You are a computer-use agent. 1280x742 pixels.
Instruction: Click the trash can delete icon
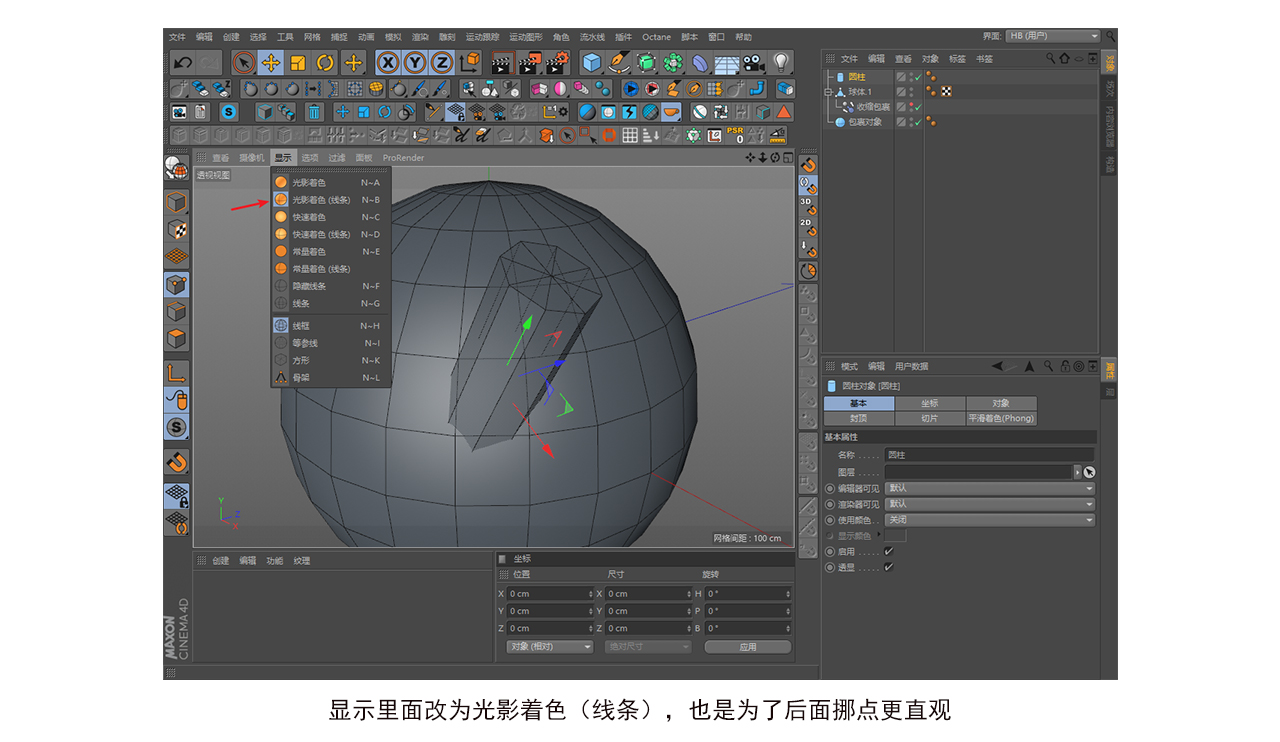point(314,112)
